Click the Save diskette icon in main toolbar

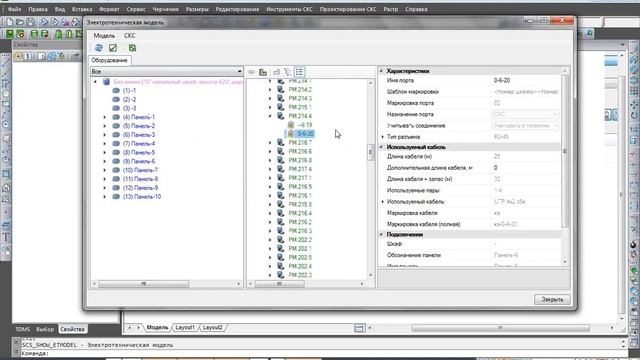31,22
